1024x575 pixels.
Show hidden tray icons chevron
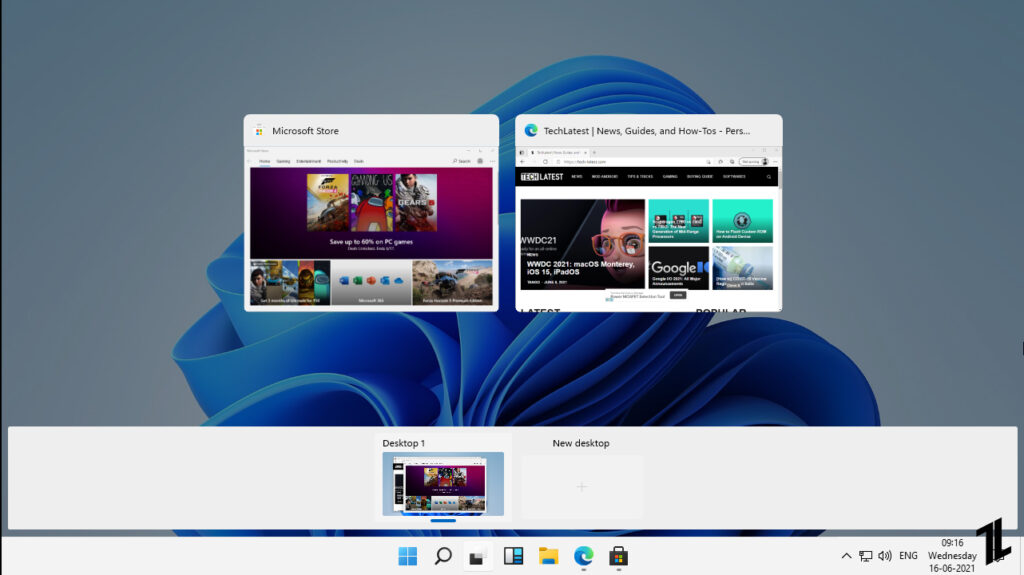pos(846,556)
